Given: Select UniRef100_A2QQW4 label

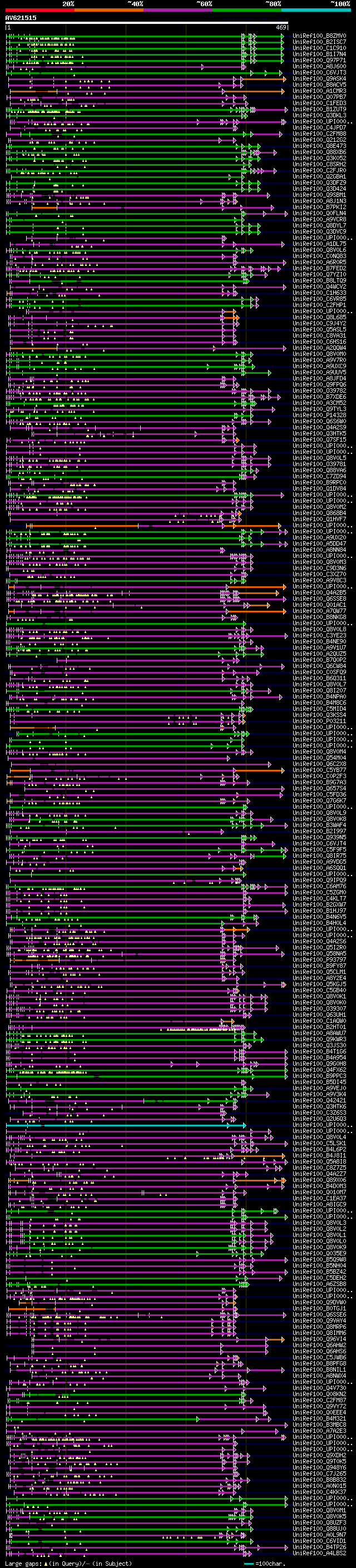Looking at the screenshot, I should pos(319,348).
